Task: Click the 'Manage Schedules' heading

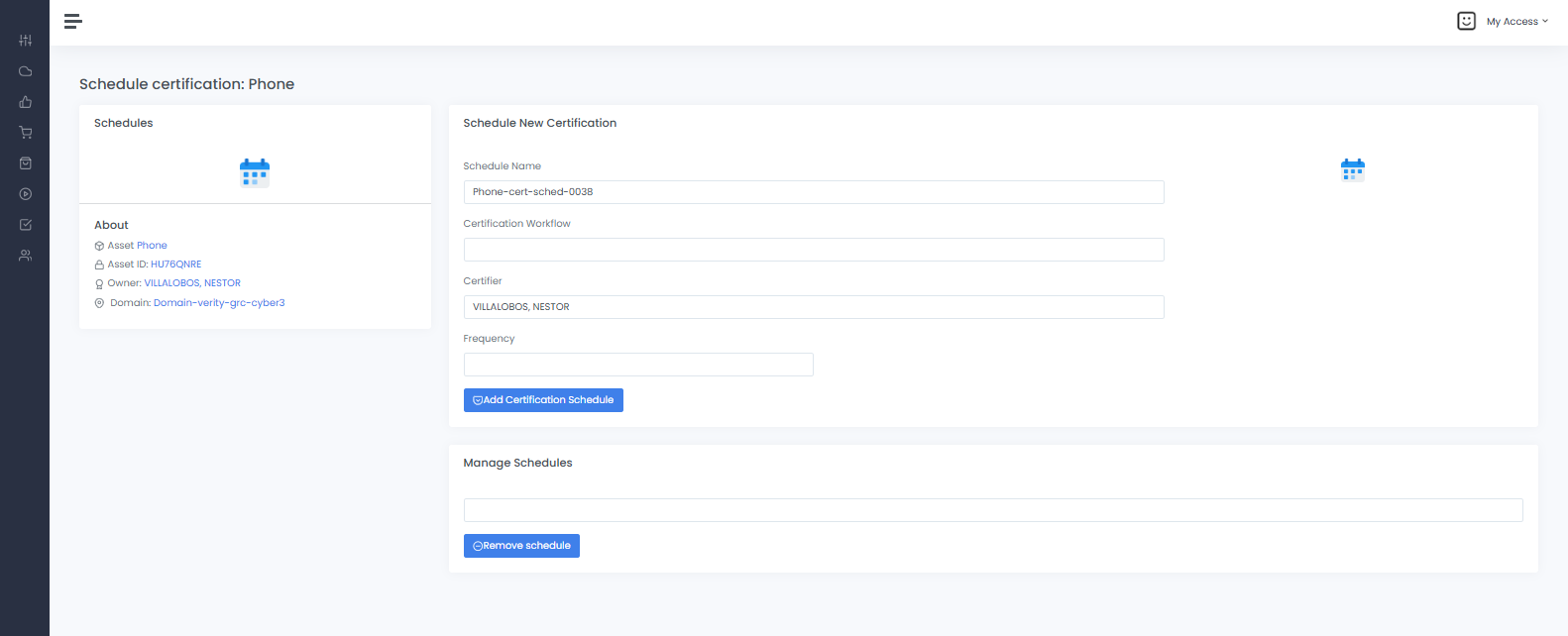Action: [x=517, y=463]
